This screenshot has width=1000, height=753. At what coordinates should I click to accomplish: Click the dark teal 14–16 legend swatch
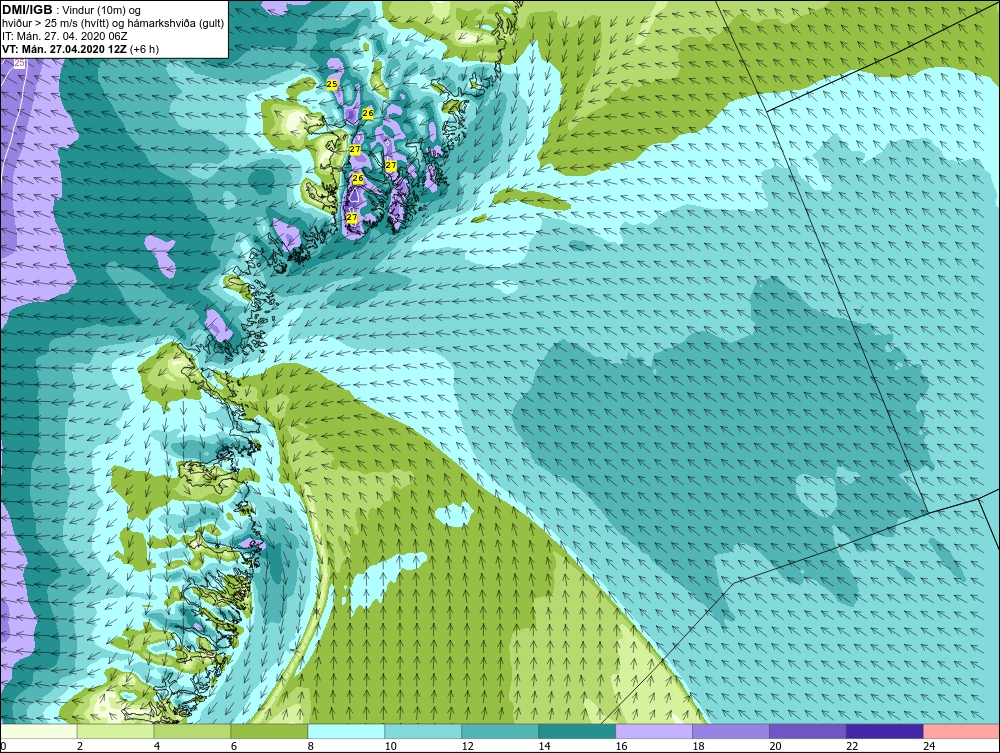[x=577, y=731]
